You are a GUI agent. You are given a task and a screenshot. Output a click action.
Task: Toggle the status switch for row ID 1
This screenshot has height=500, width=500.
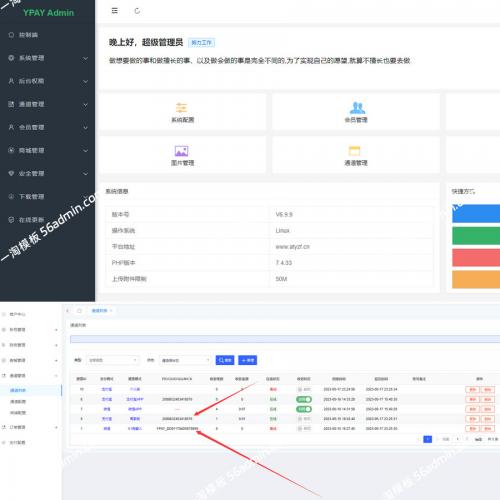(x=304, y=429)
